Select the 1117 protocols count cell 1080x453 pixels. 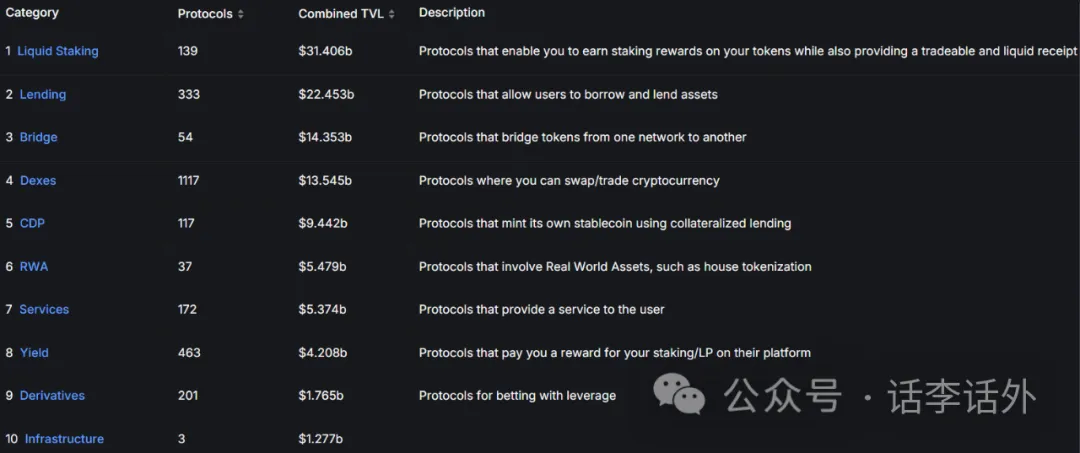(188, 180)
